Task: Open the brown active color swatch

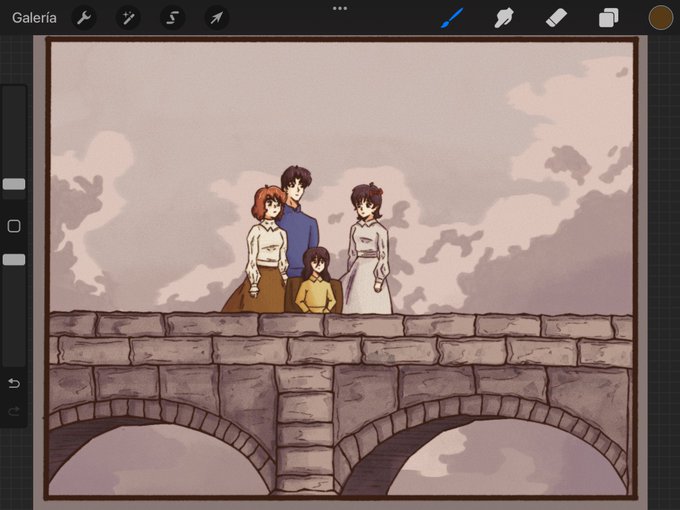Action: point(660,18)
